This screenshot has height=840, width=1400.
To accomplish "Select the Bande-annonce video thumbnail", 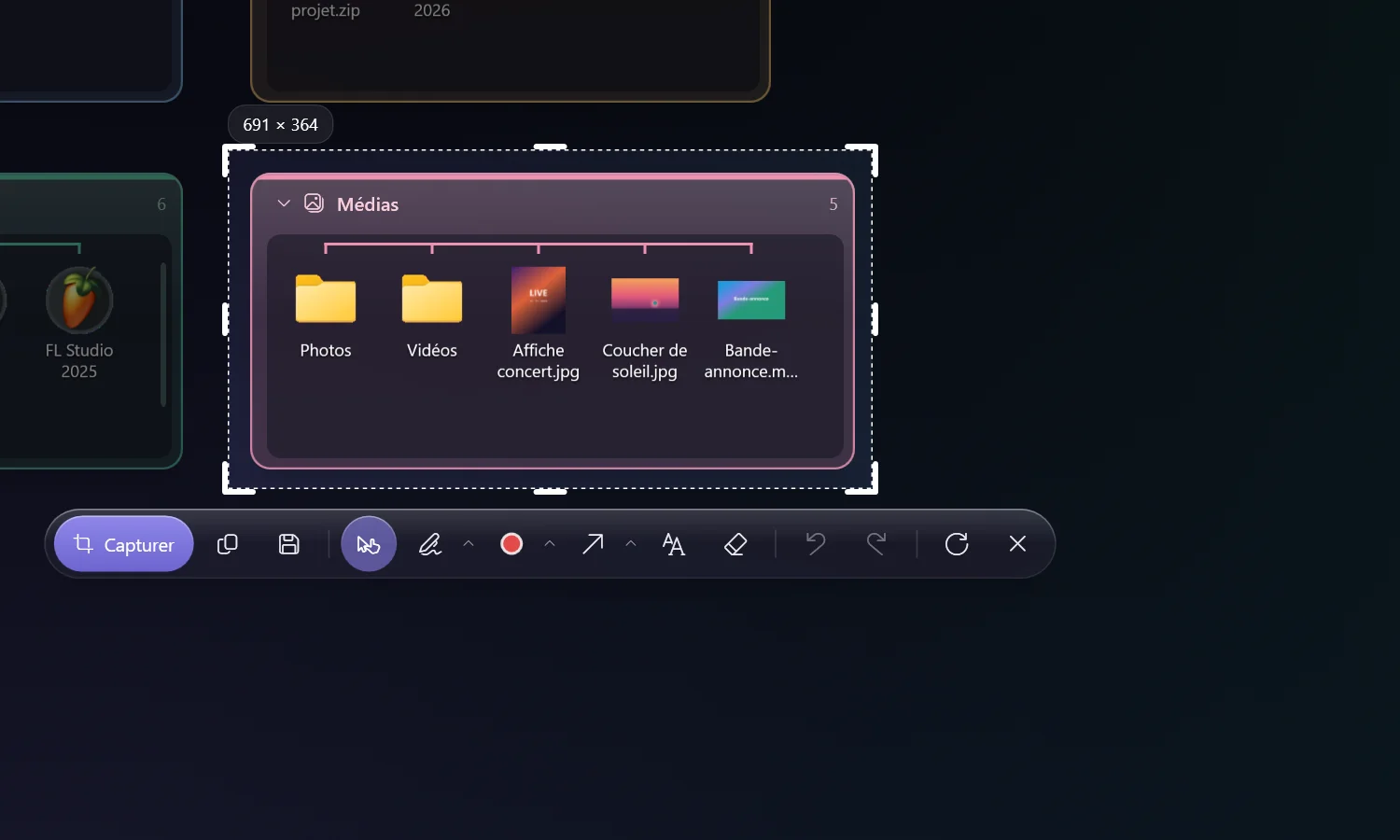I will (751, 300).
